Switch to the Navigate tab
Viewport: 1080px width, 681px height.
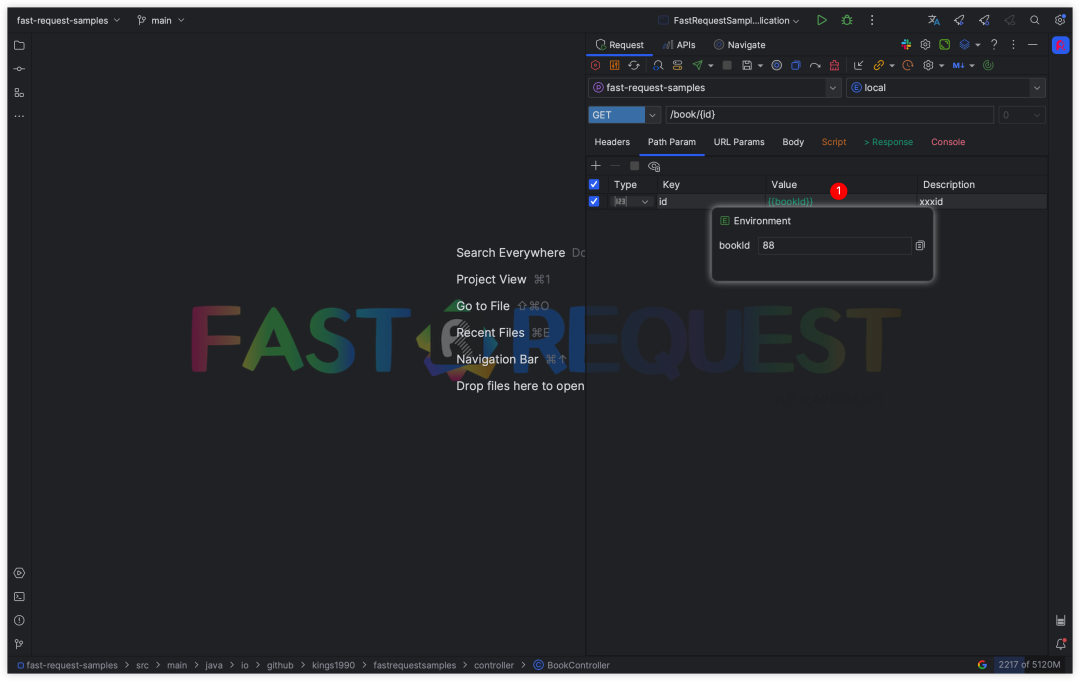click(x=740, y=45)
